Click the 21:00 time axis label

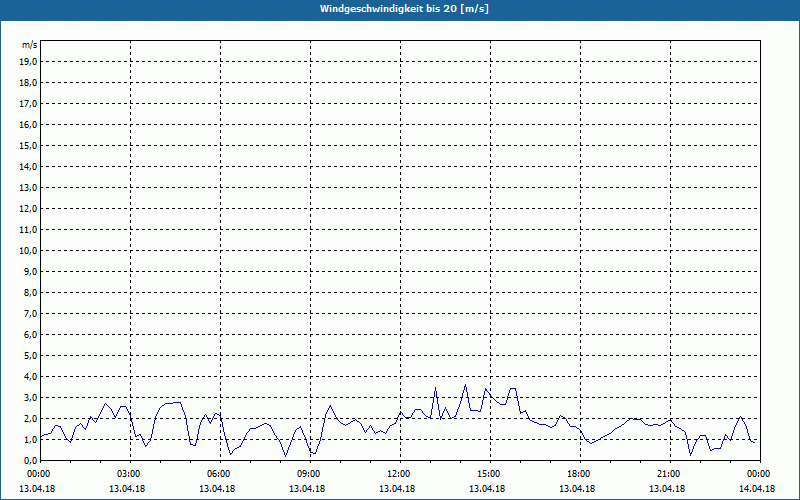pos(670,474)
